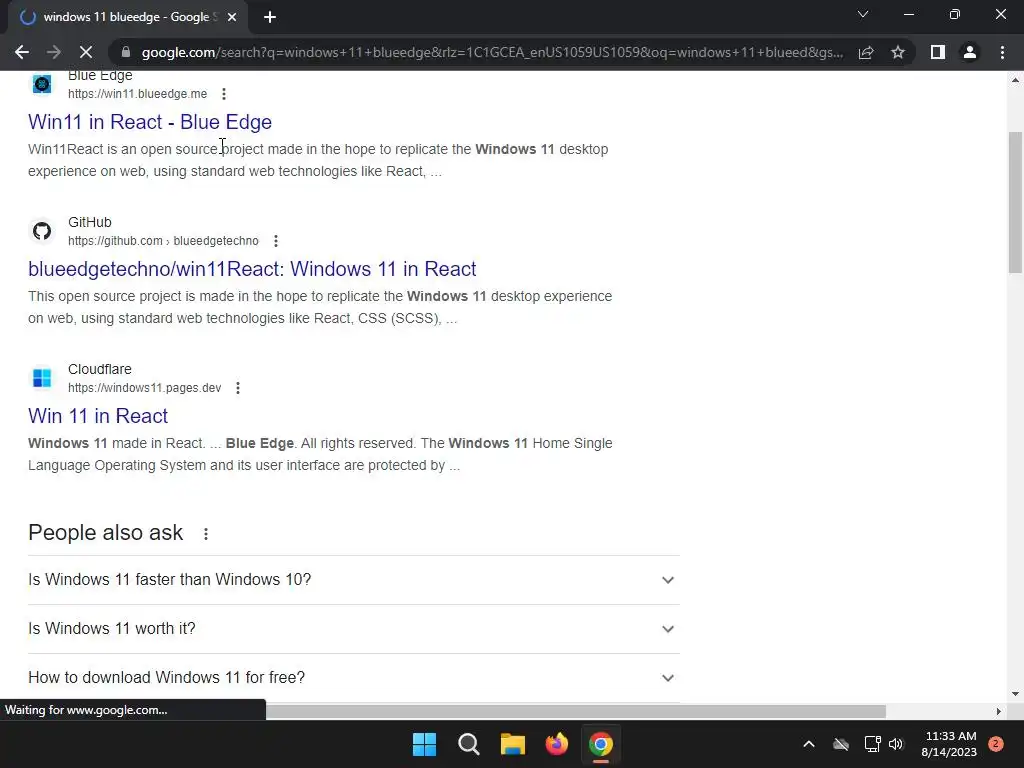The image size is (1024, 768).
Task: Close the windows 11 blueedge tab
Action: click(232, 17)
